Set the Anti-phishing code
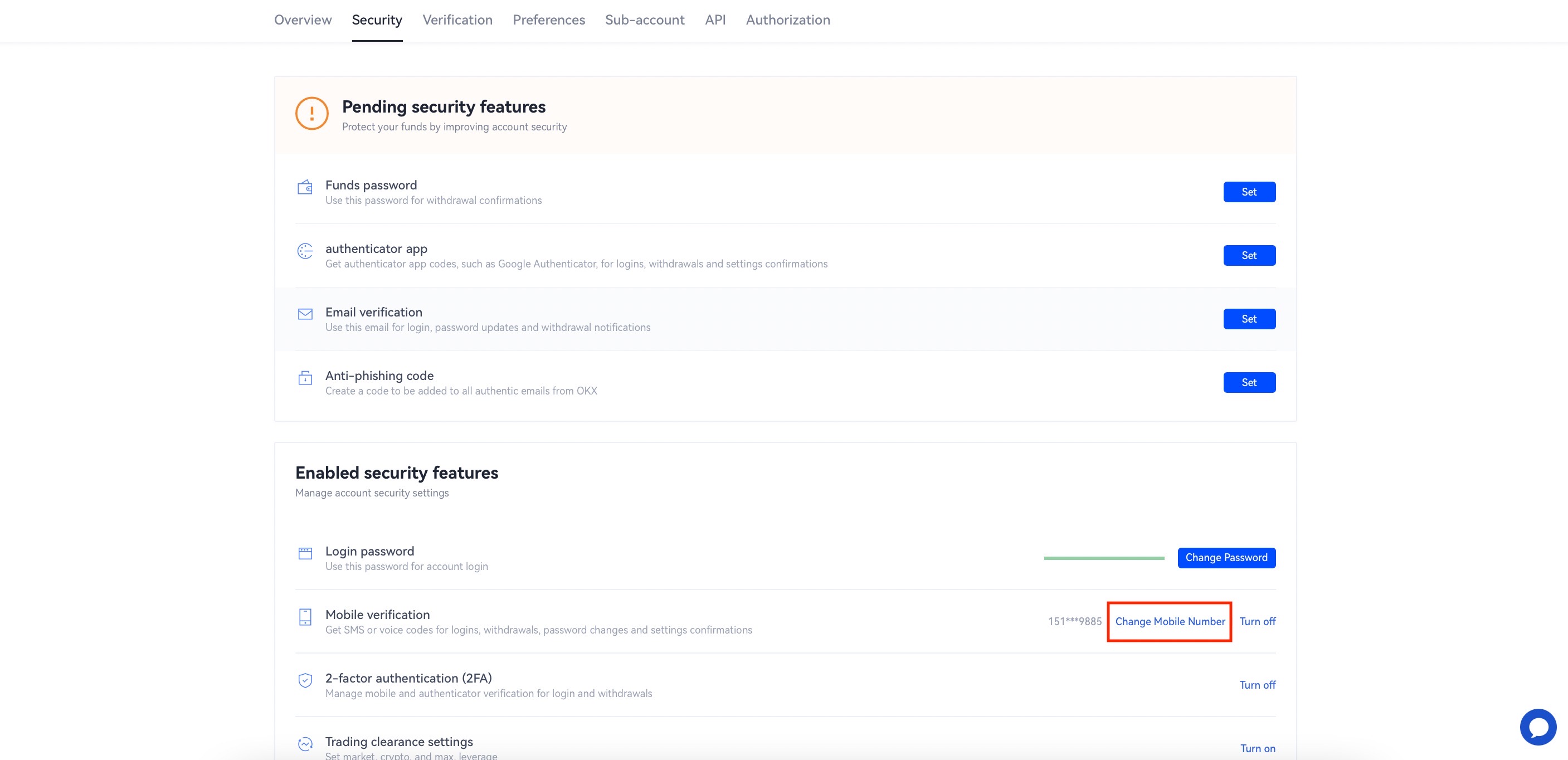Viewport: 1568px width, 760px height. pos(1249,383)
